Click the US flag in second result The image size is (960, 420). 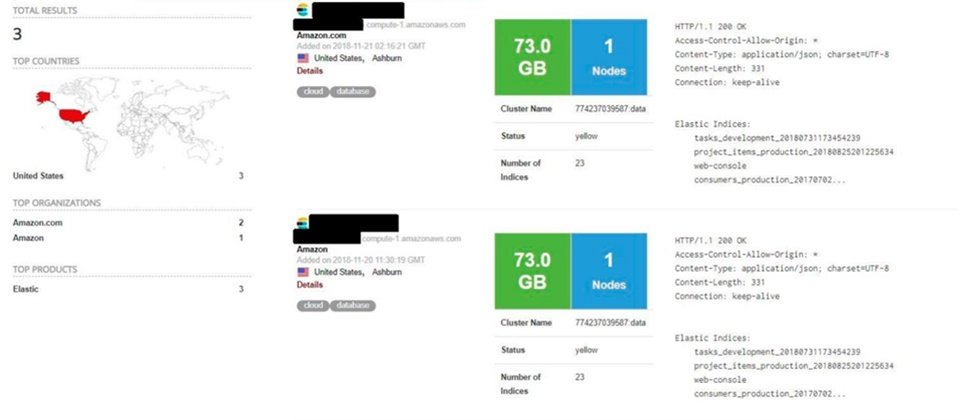[x=303, y=272]
